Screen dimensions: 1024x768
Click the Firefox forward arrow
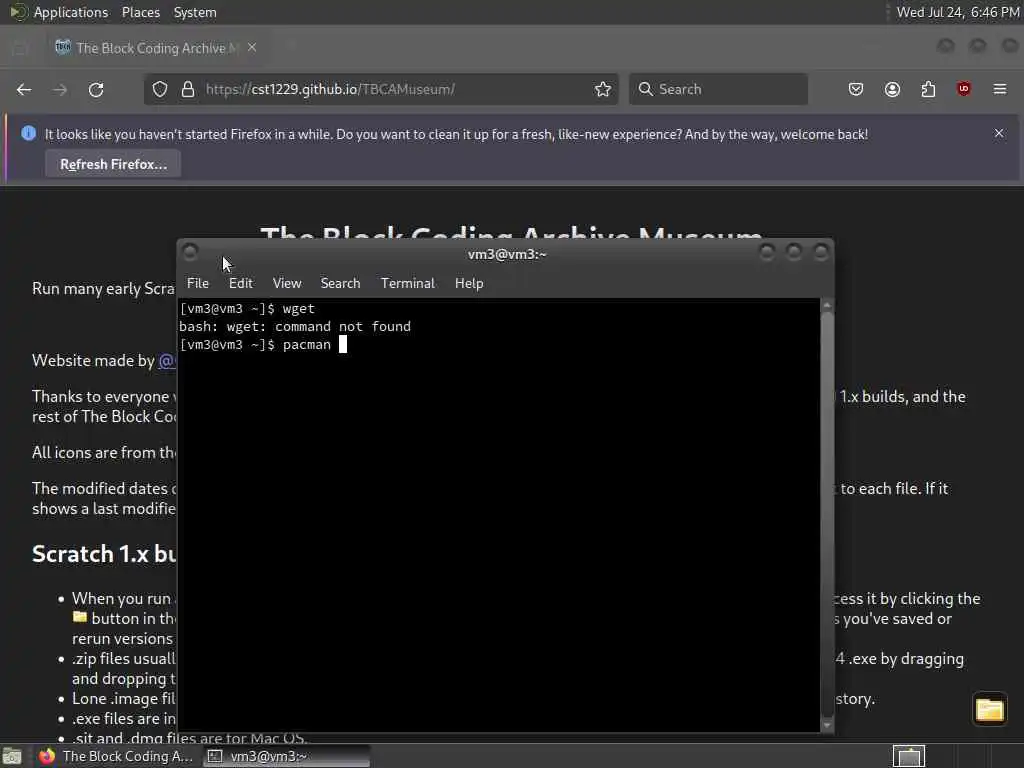point(59,89)
